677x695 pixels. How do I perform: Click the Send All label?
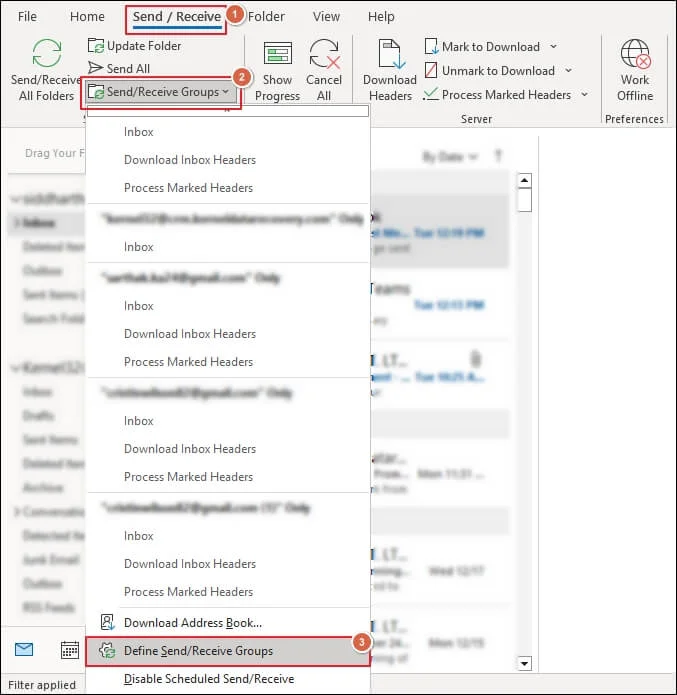click(x=128, y=68)
